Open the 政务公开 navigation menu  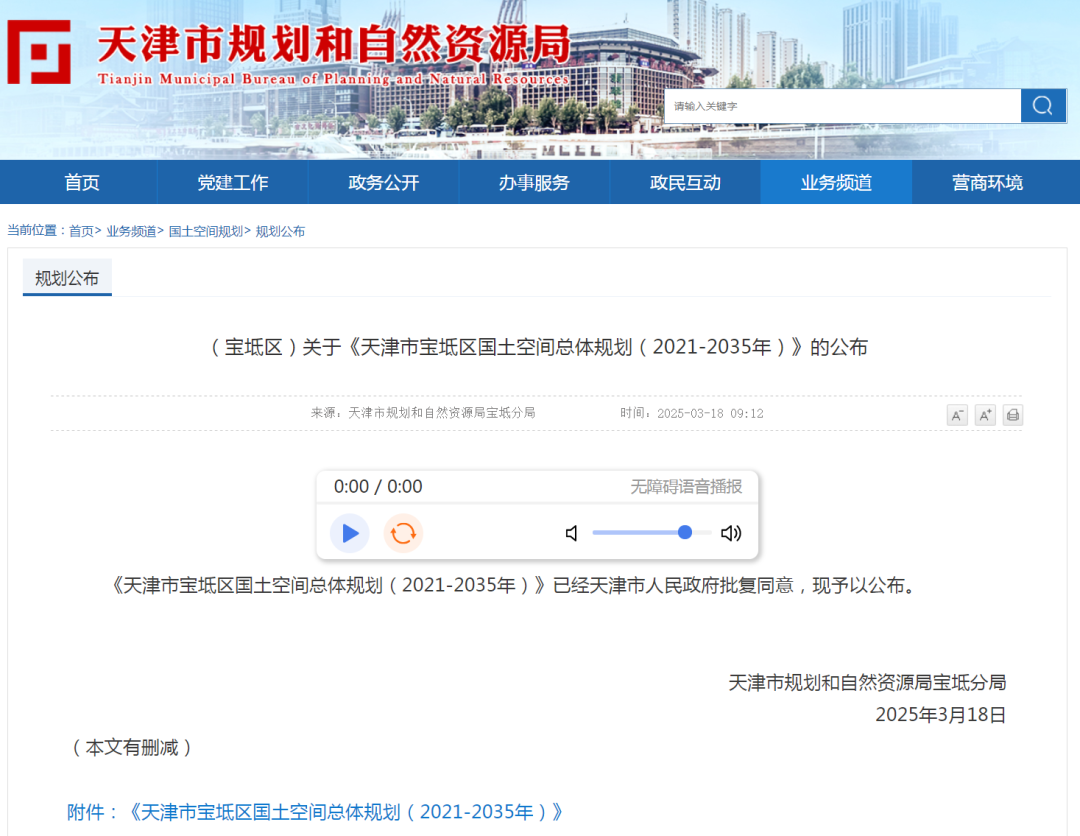tap(383, 182)
